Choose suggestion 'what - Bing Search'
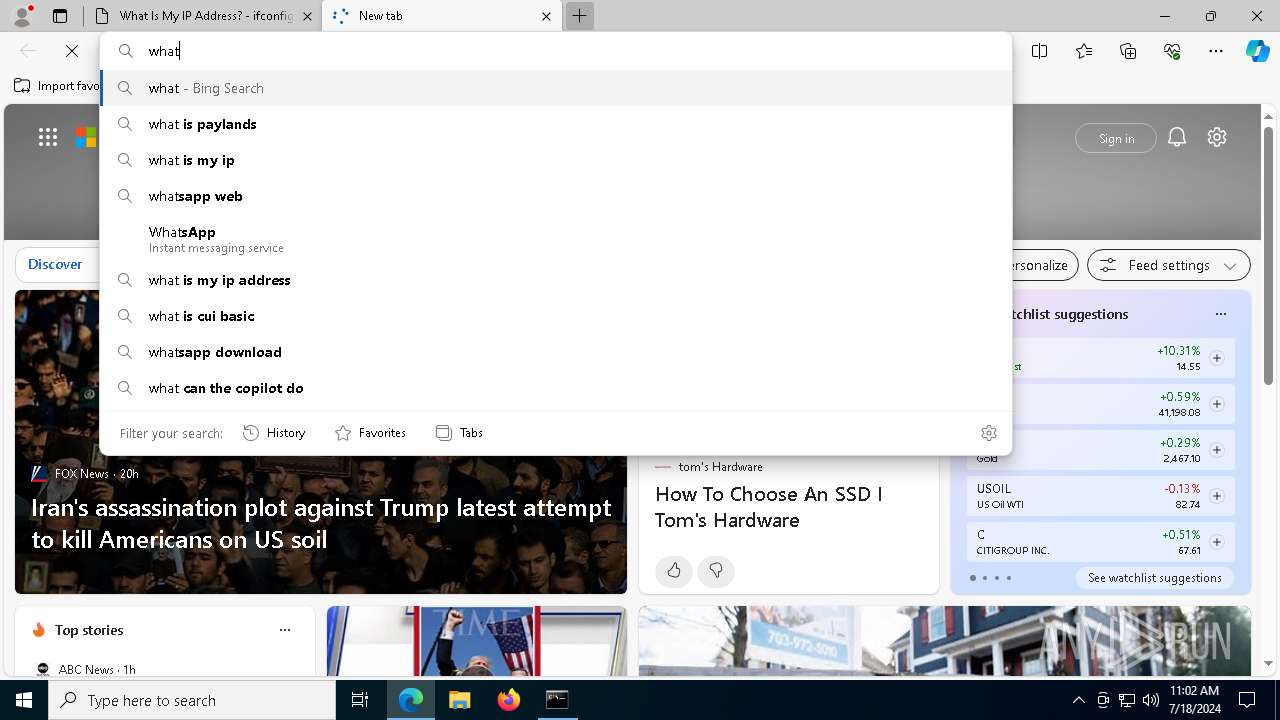Viewport: 1280px width, 720px height. tap(556, 88)
